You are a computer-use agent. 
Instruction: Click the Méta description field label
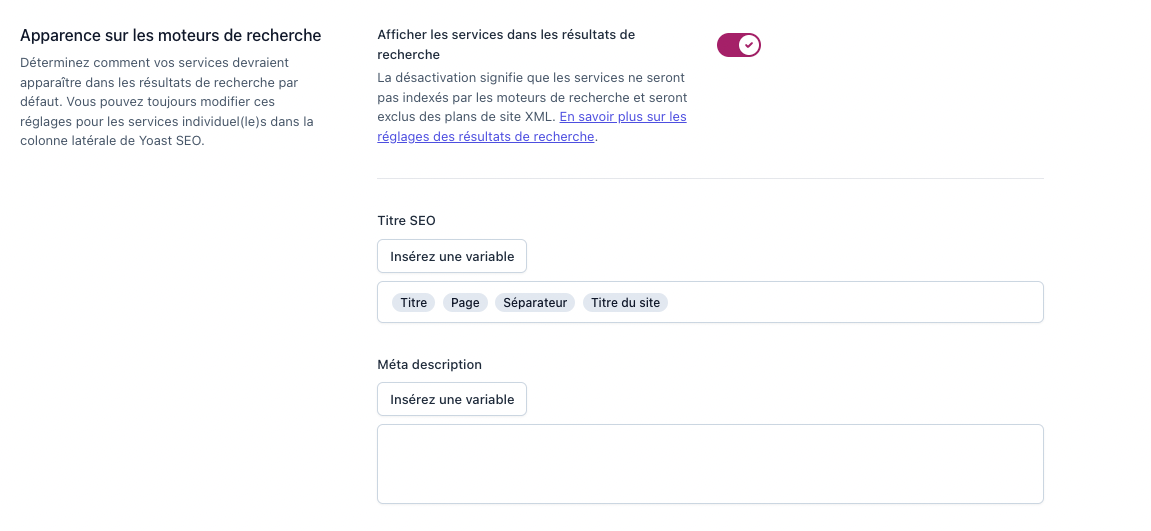pos(429,364)
